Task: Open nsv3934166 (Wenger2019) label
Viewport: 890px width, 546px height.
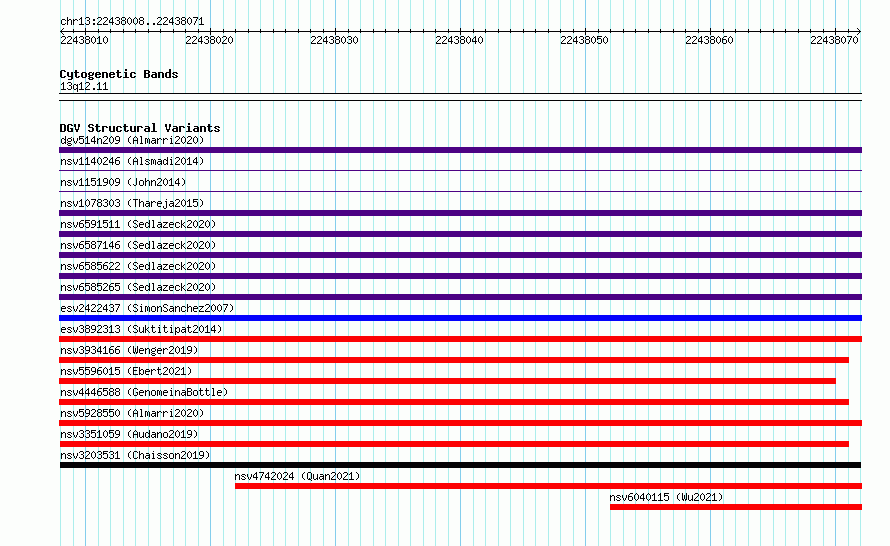Action: coord(129,350)
